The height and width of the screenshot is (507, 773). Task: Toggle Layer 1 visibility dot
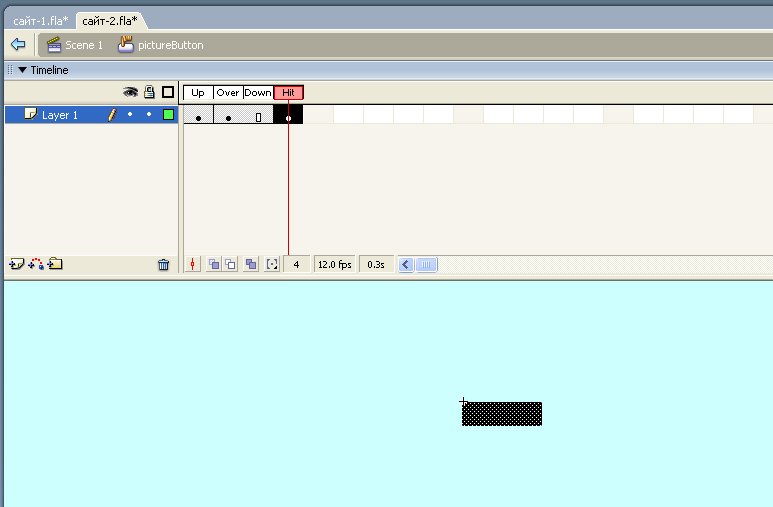(x=130, y=114)
